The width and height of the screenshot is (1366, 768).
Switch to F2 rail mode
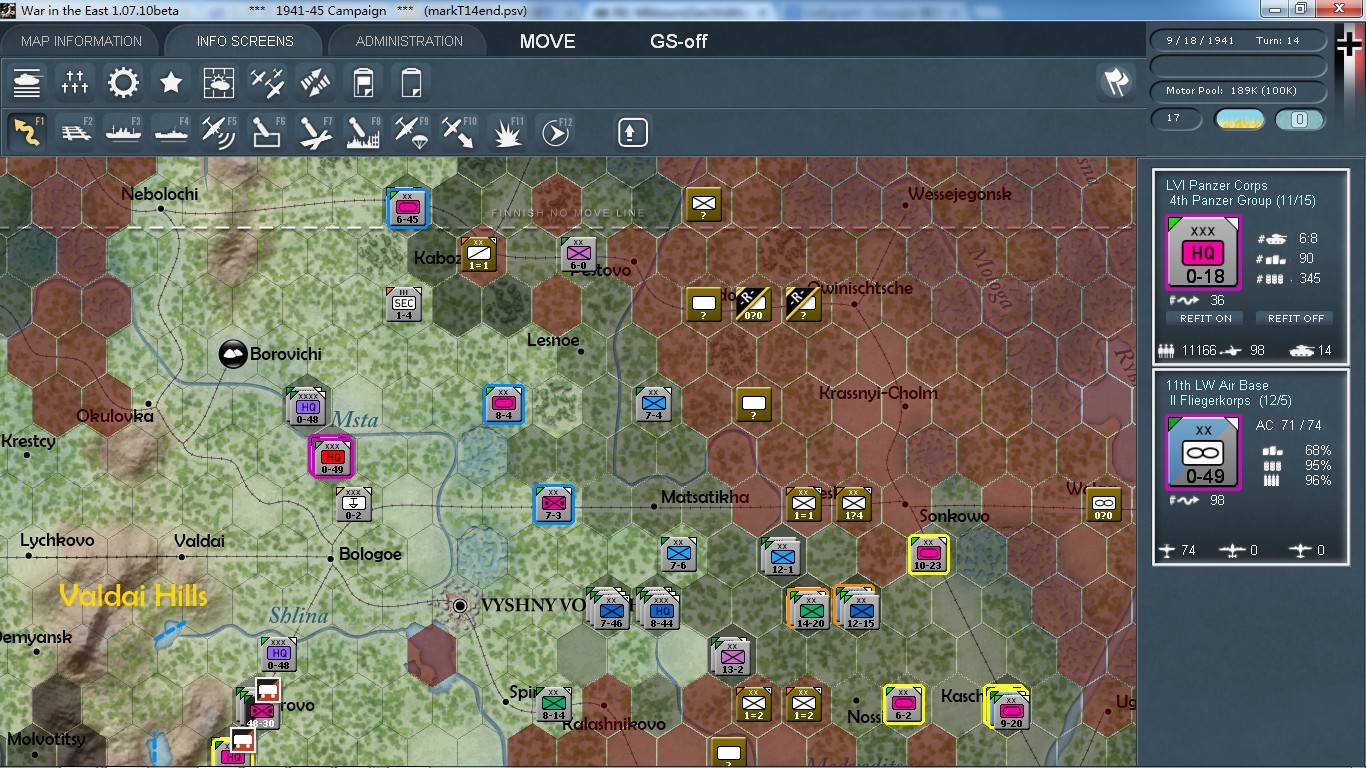pyautogui.click(x=75, y=131)
